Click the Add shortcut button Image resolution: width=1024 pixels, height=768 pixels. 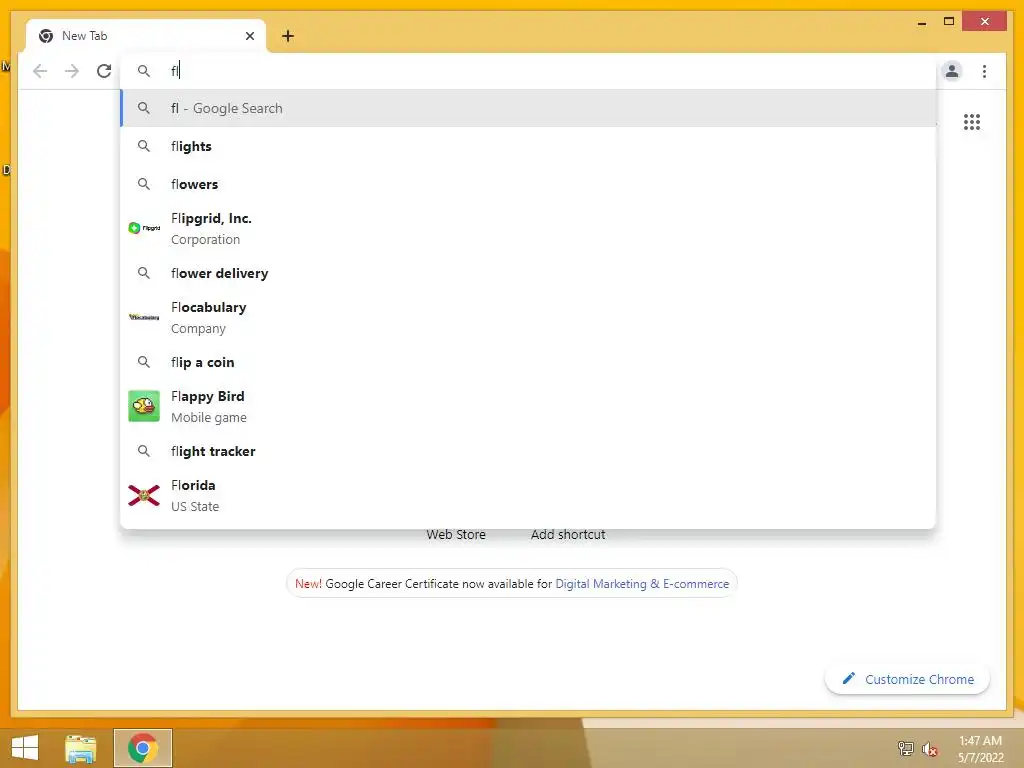point(568,534)
